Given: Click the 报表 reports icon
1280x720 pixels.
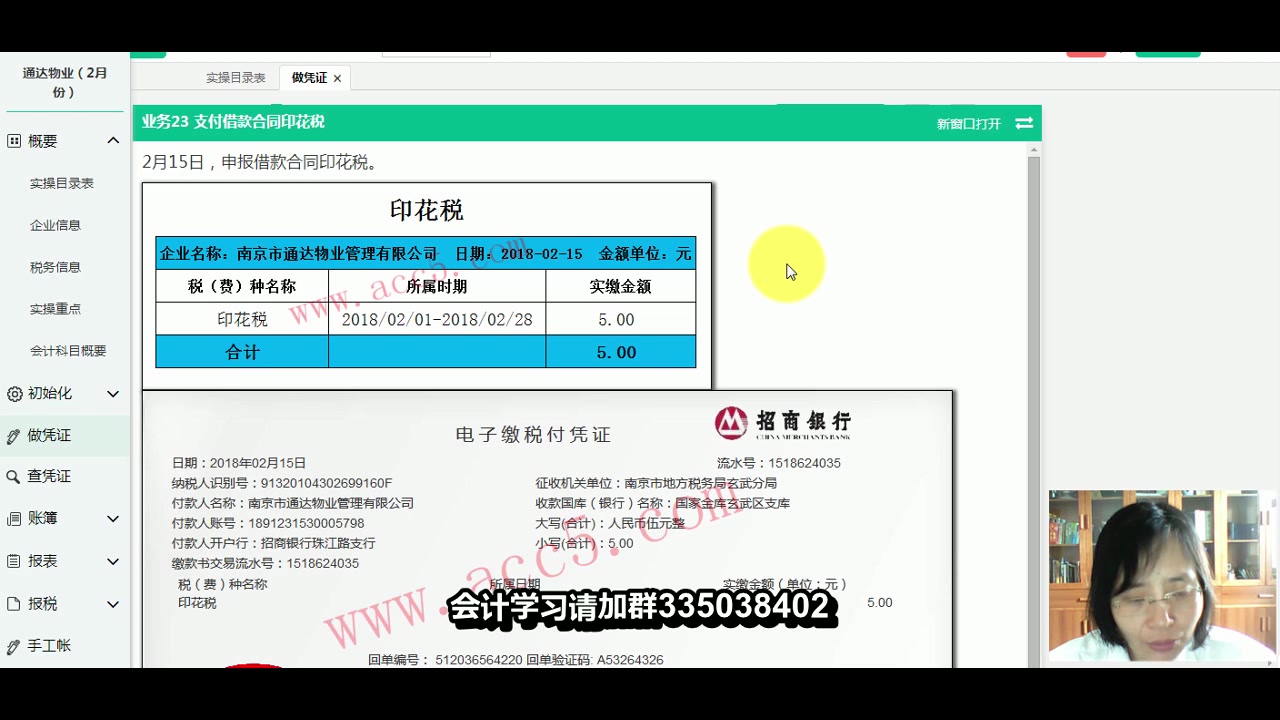Looking at the screenshot, I should pyautogui.click(x=13, y=561).
